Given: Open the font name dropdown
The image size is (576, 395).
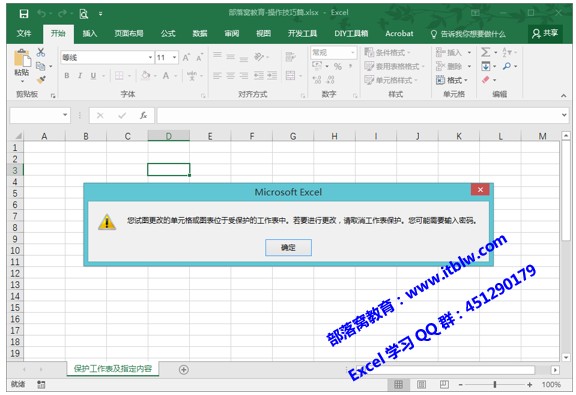Looking at the screenshot, I should pos(150,58).
